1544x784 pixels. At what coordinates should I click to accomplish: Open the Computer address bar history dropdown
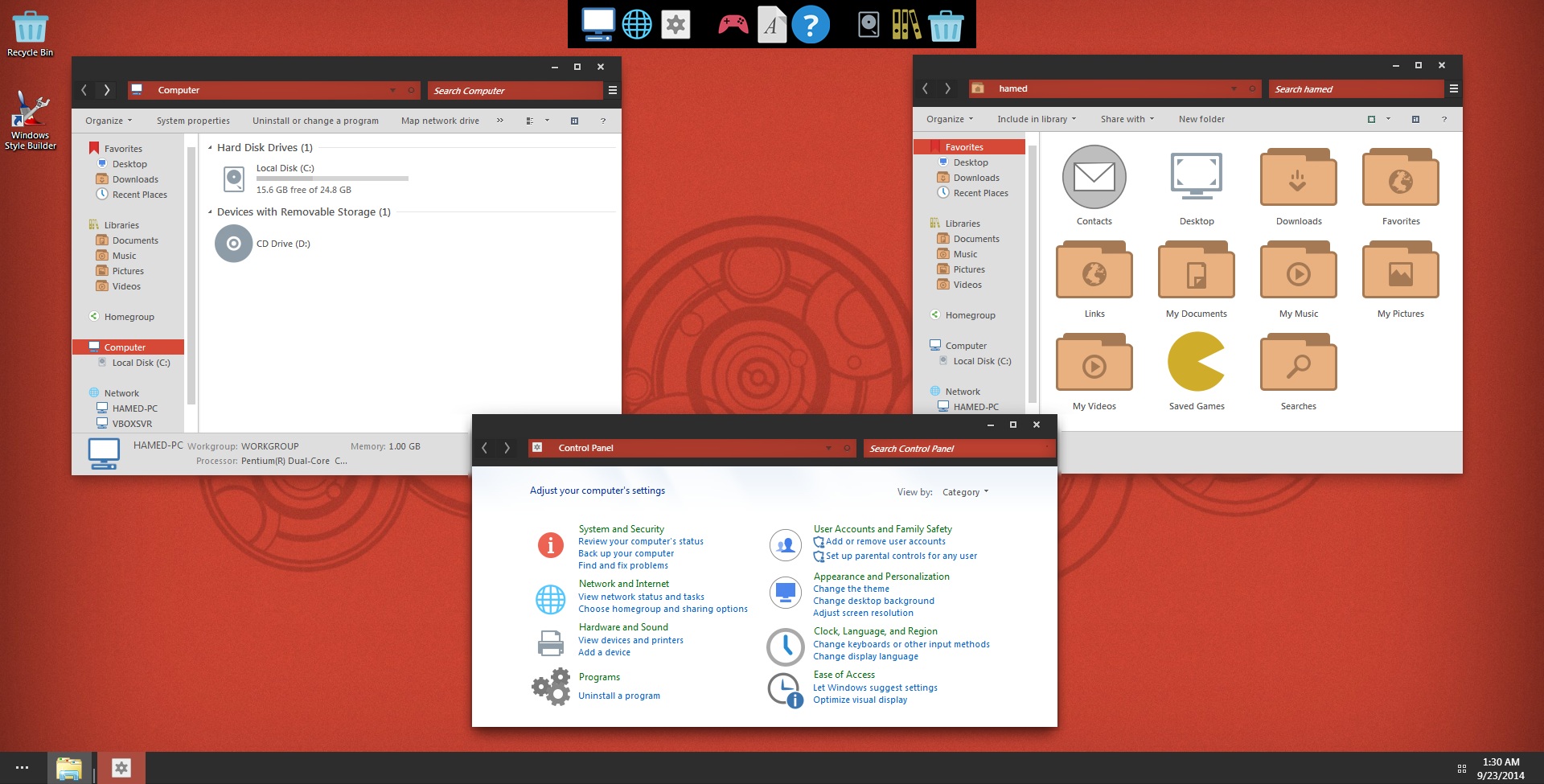(392, 90)
